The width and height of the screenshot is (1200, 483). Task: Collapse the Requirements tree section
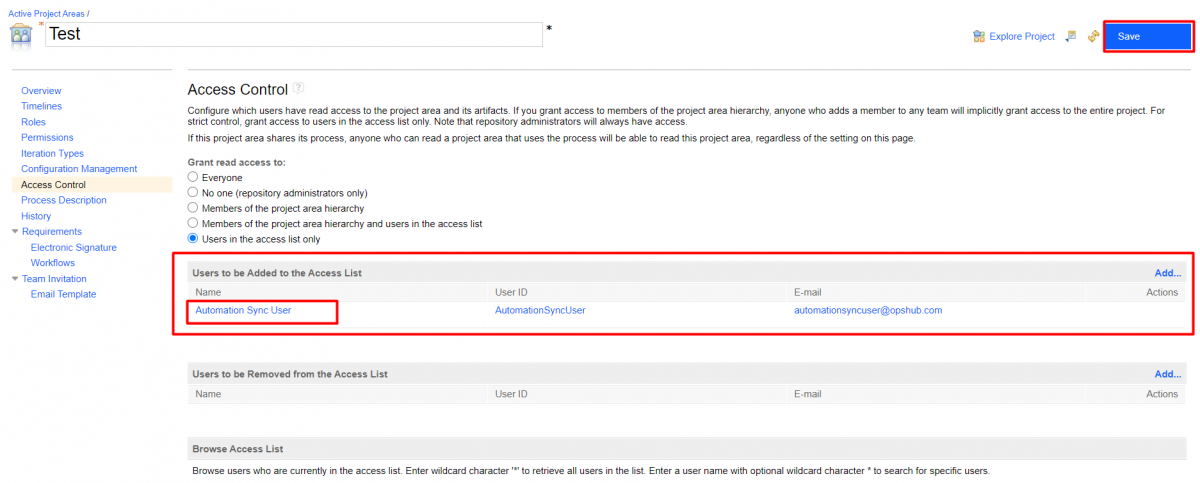click(x=14, y=232)
